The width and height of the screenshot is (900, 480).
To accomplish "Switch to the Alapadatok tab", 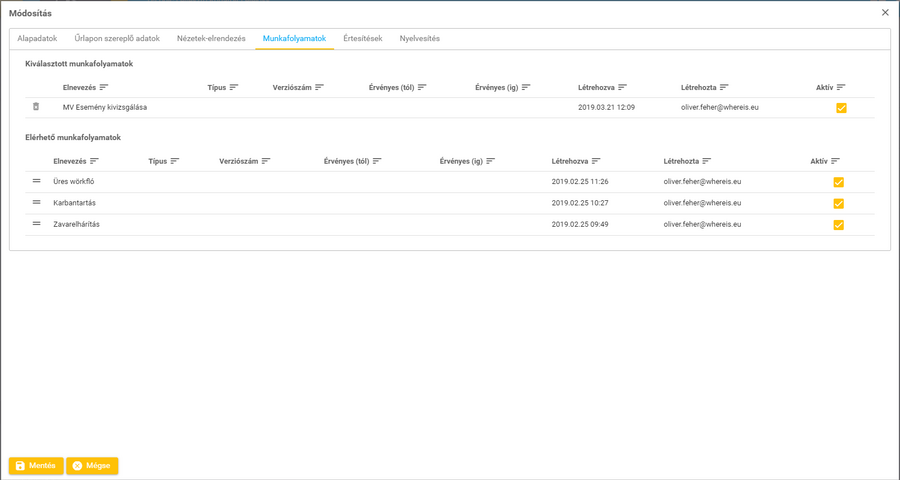I will [x=37, y=39].
